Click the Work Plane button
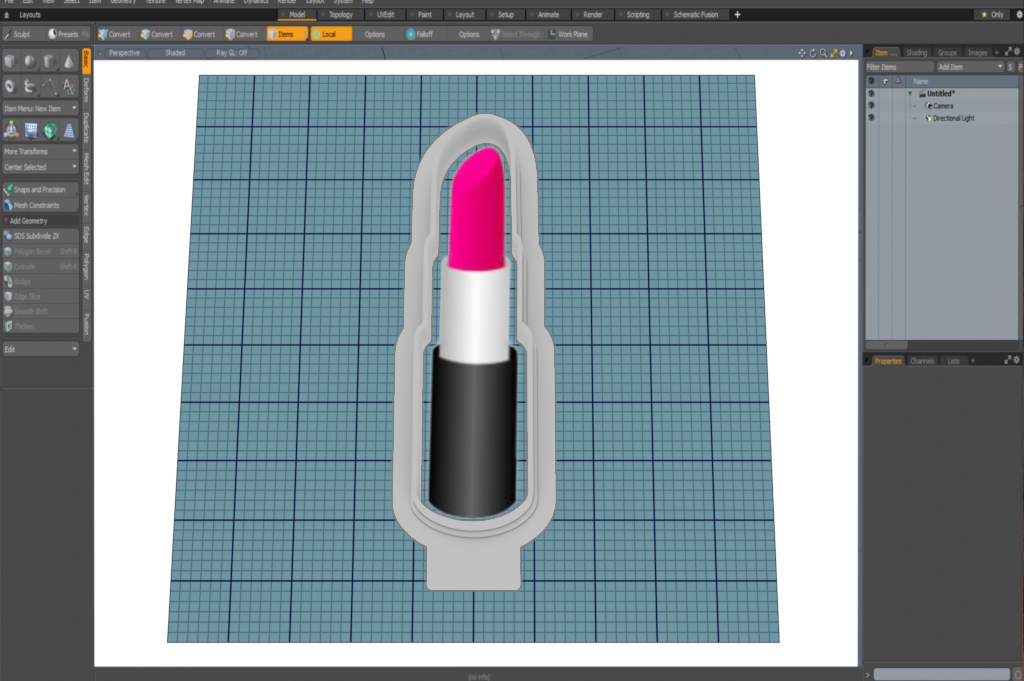This screenshot has height=681, width=1024. click(569, 34)
